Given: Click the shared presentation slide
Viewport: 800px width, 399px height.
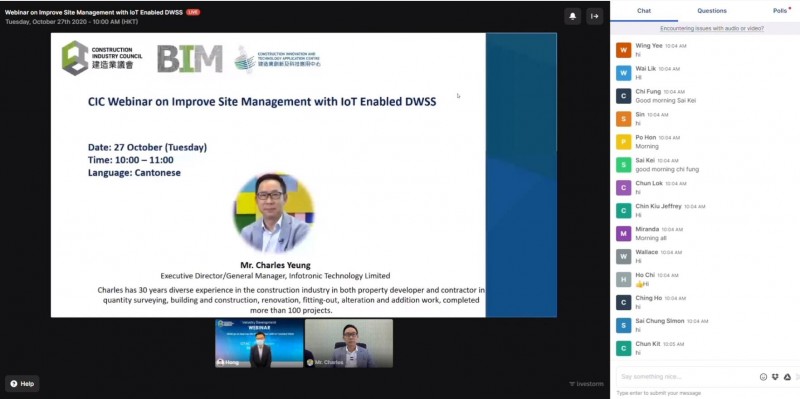Looking at the screenshot, I should coord(304,175).
